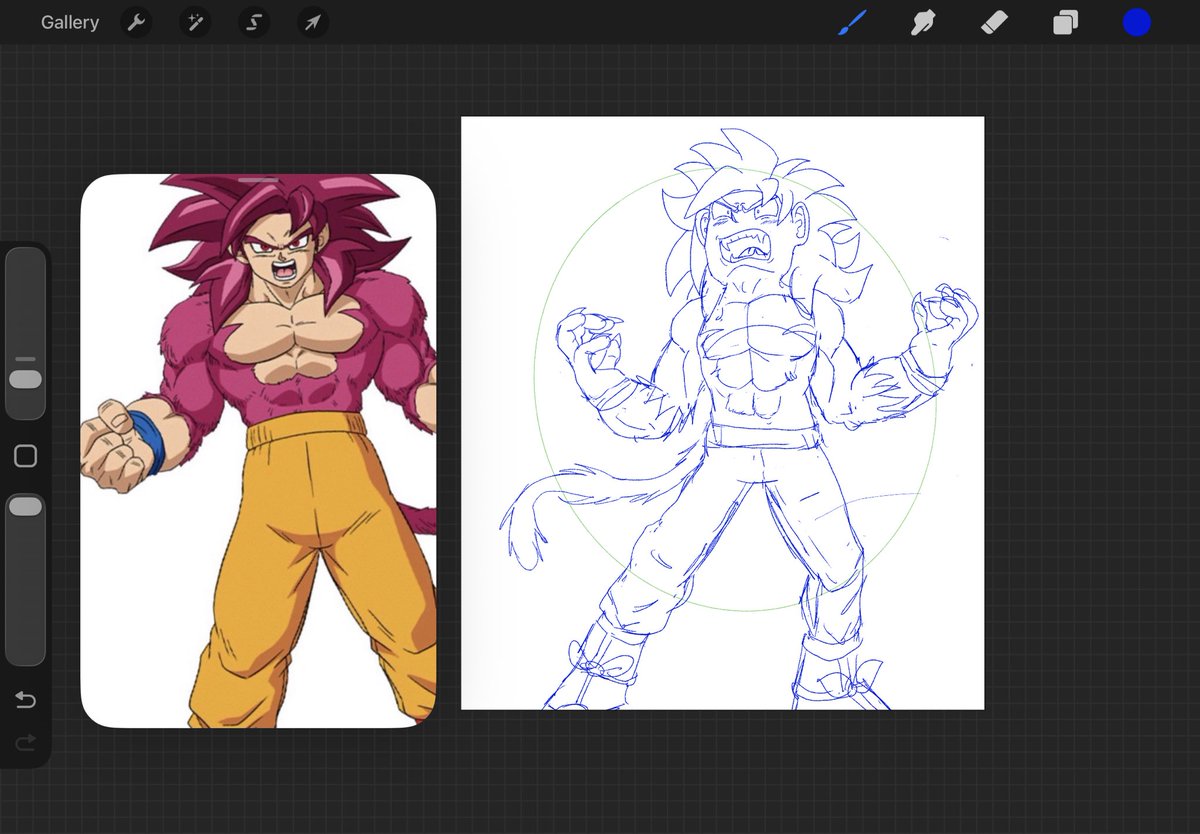Undo the last stroke
Screen dimensions: 1200x834
tap(25, 700)
